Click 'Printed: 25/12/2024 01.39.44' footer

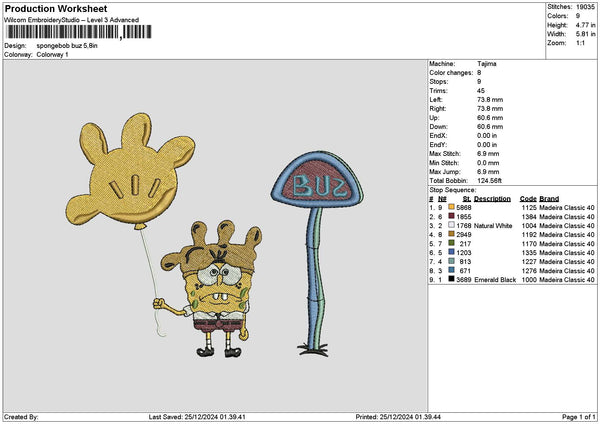click(398, 417)
